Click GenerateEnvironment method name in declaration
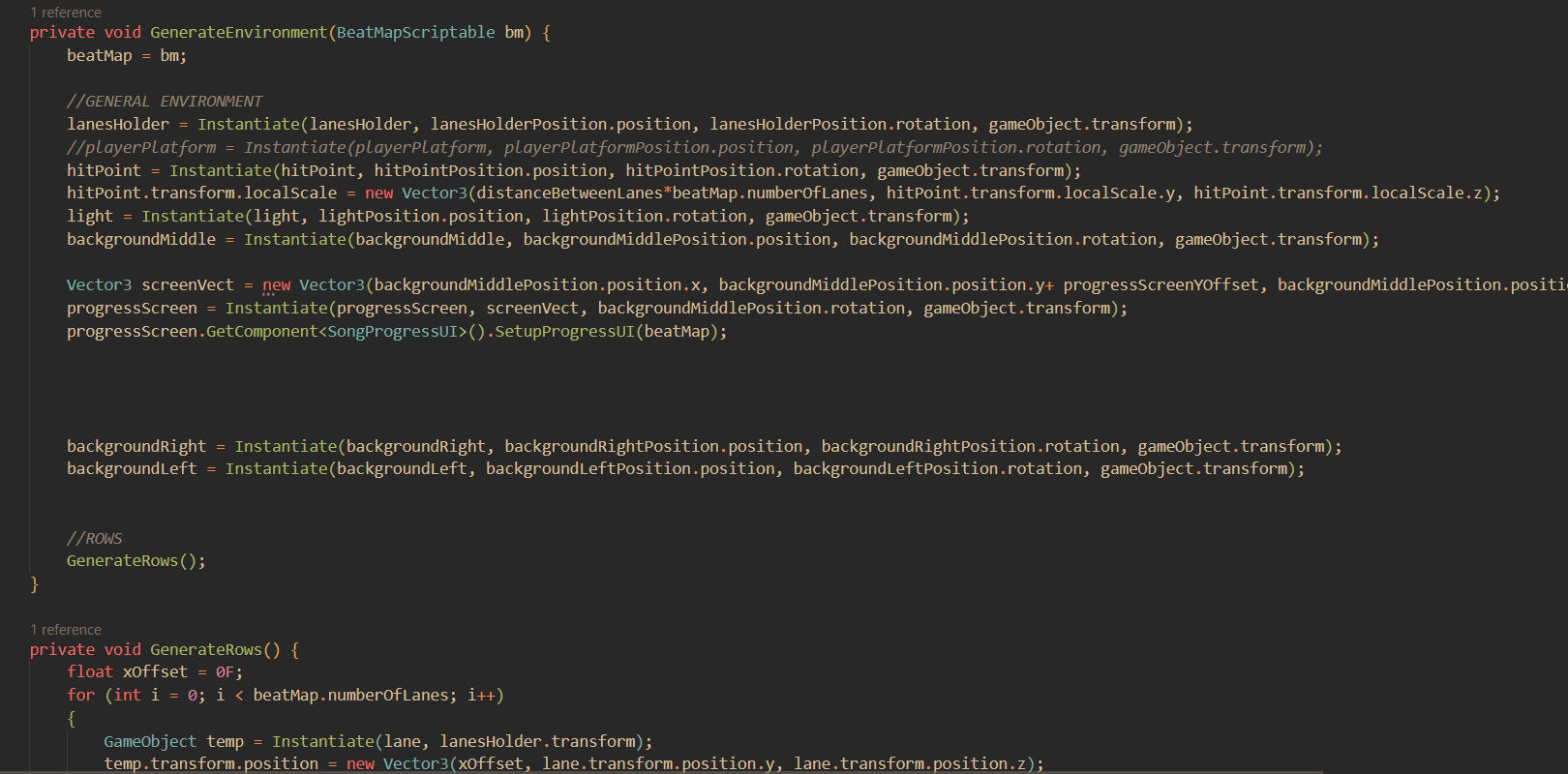Viewport: 1568px width, 774px height. [238, 33]
